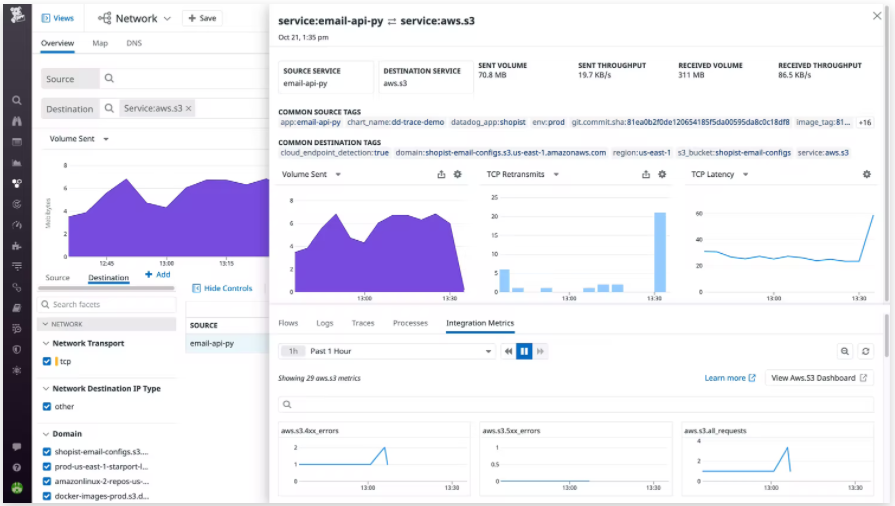Open search from the left sidebar magnifier

coord(16,100)
